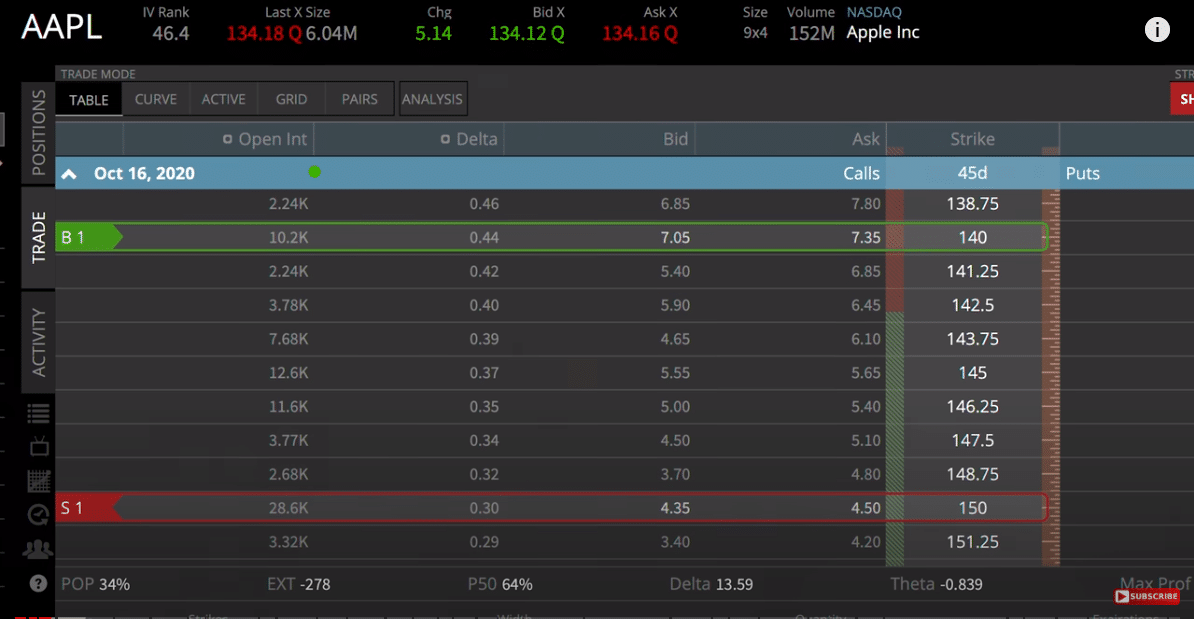Open the watchlist list icon in sidebar

[38, 413]
